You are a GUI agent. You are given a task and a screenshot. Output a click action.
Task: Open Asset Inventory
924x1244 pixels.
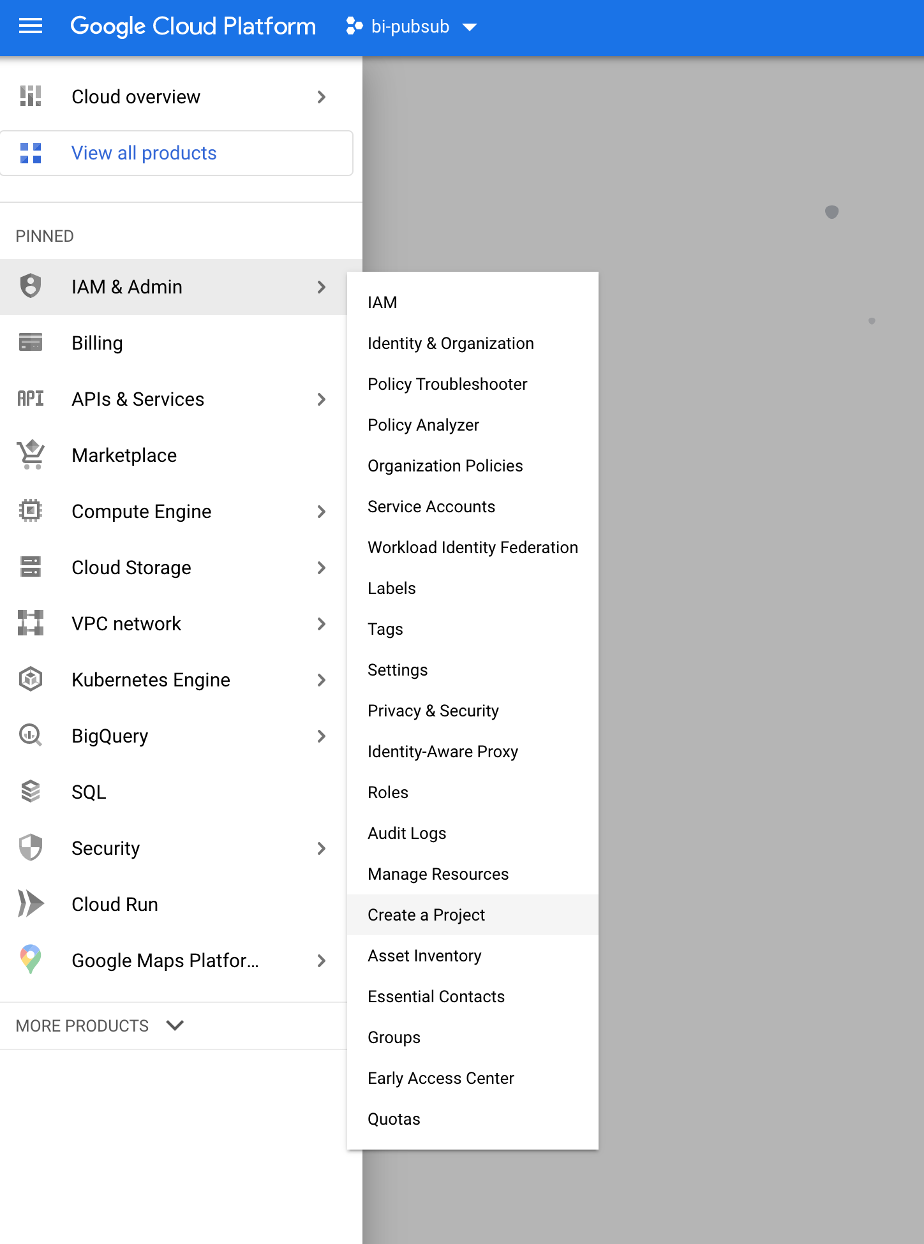pos(472,956)
